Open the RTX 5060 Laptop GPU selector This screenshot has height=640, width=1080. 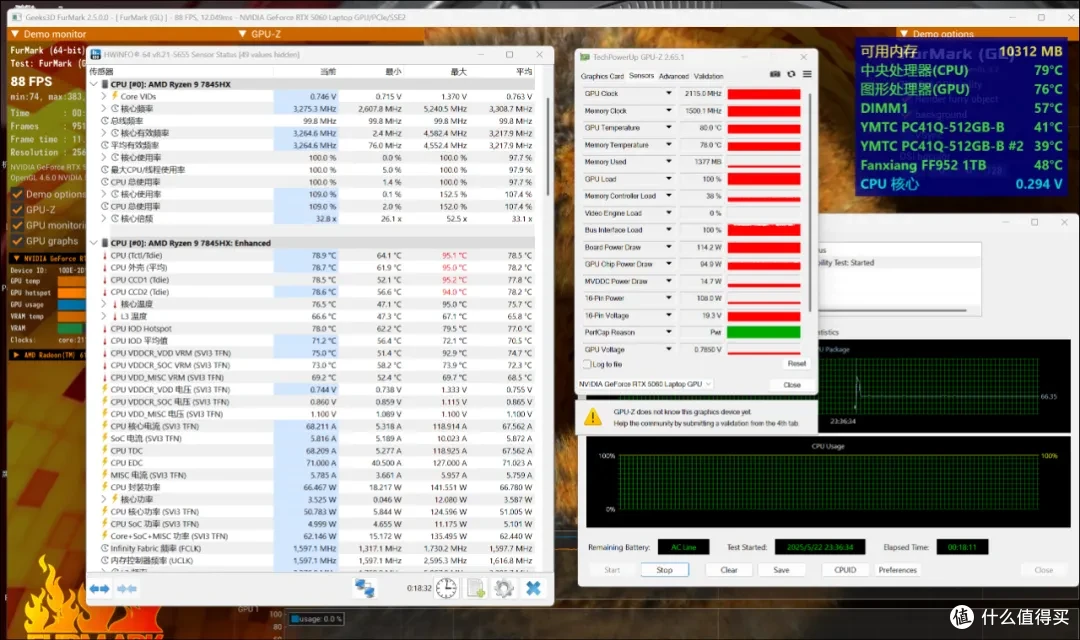645,384
